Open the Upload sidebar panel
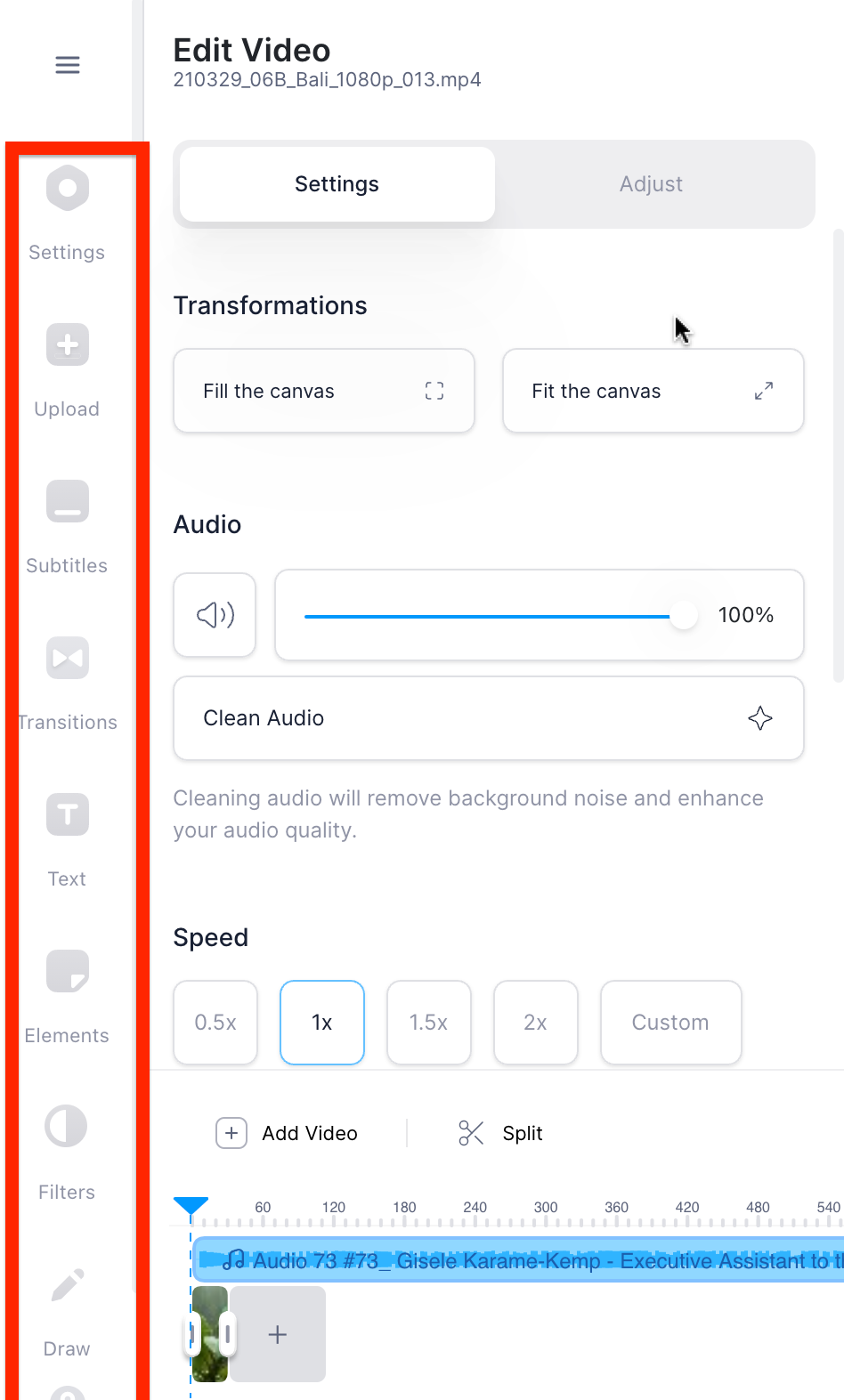This screenshot has width=844, height=1400. [68, 370]
